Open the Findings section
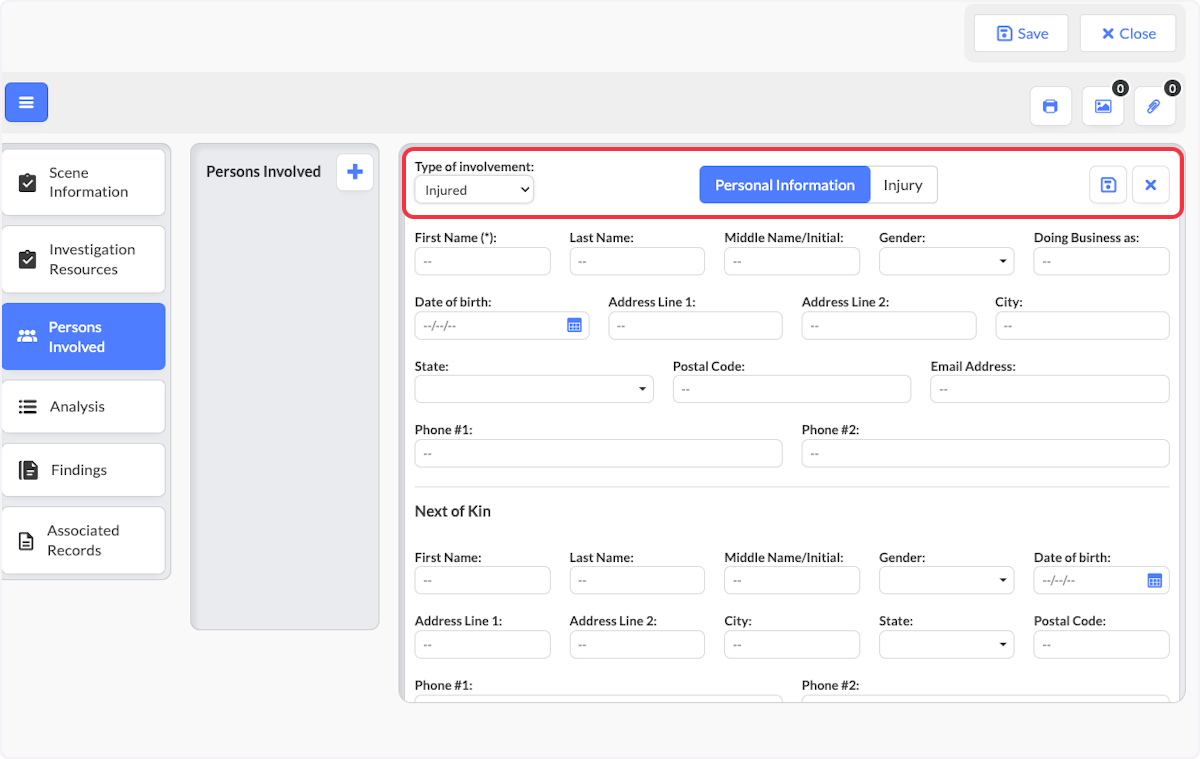The width and height of the screenshot is (1200, 759). pyautogui.click(x=83, y=470)
